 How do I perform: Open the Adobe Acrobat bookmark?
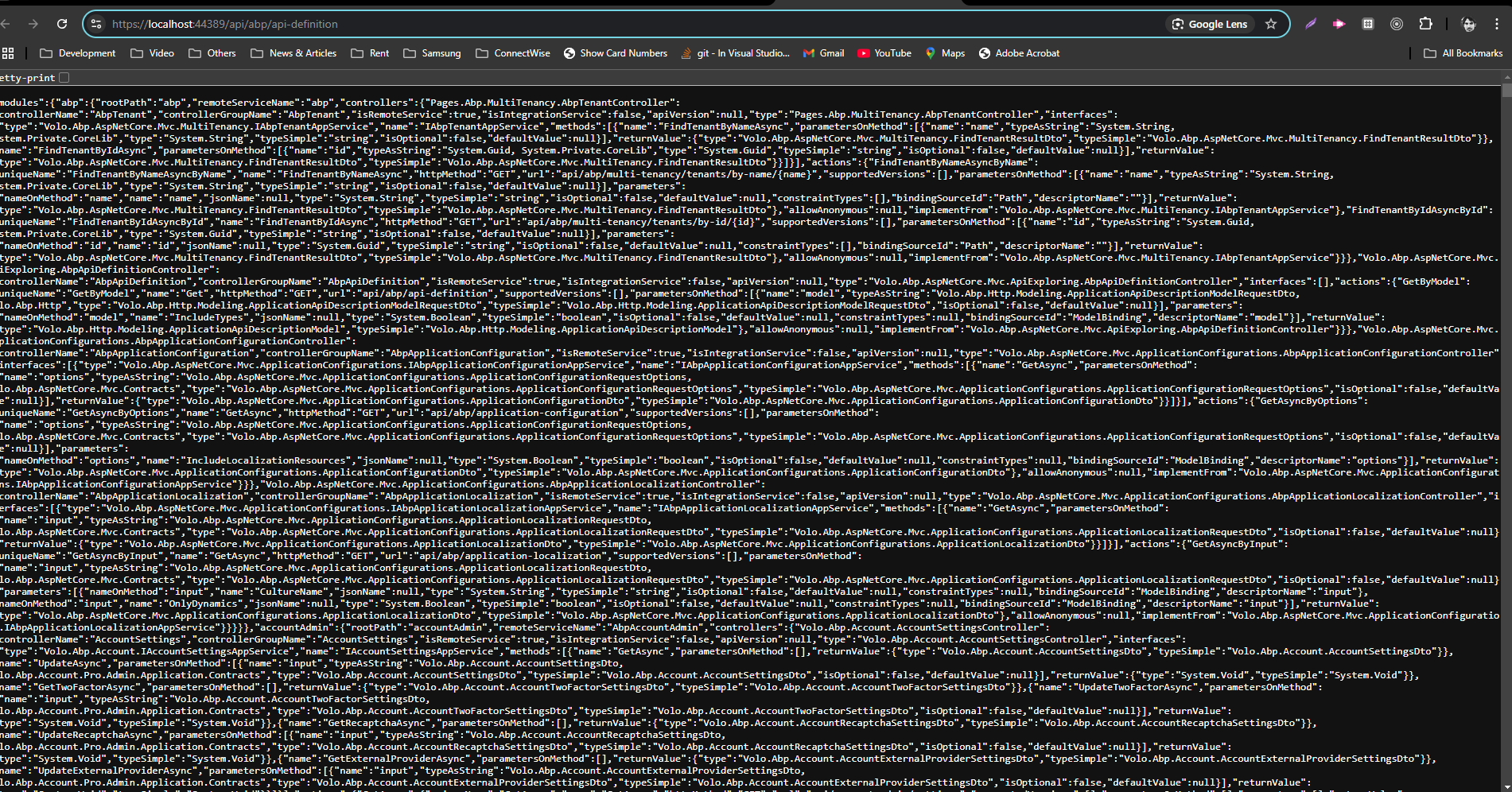(x=1019, y=53)
